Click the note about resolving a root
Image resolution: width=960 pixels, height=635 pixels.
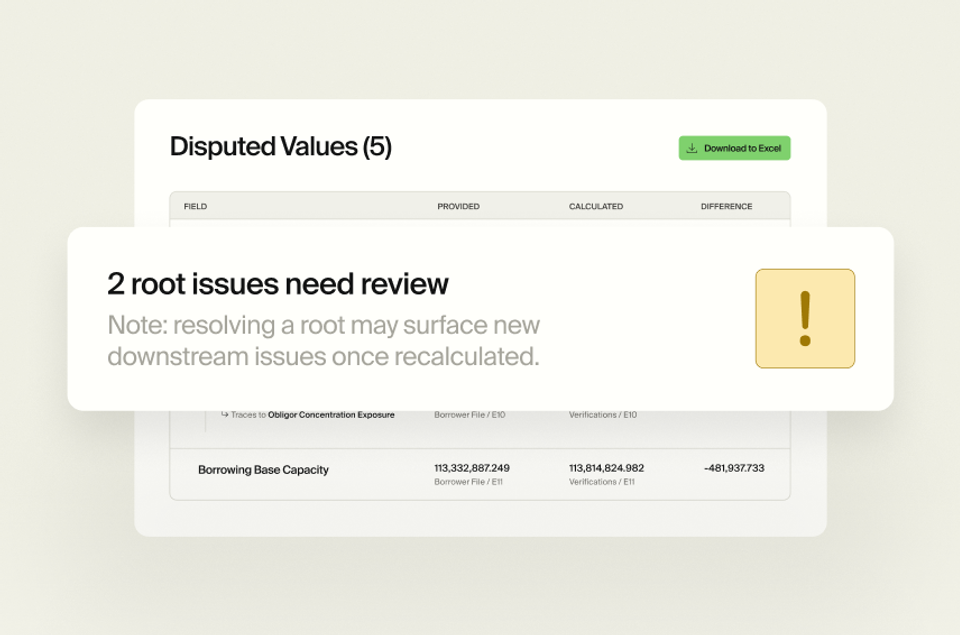point(323,340)
